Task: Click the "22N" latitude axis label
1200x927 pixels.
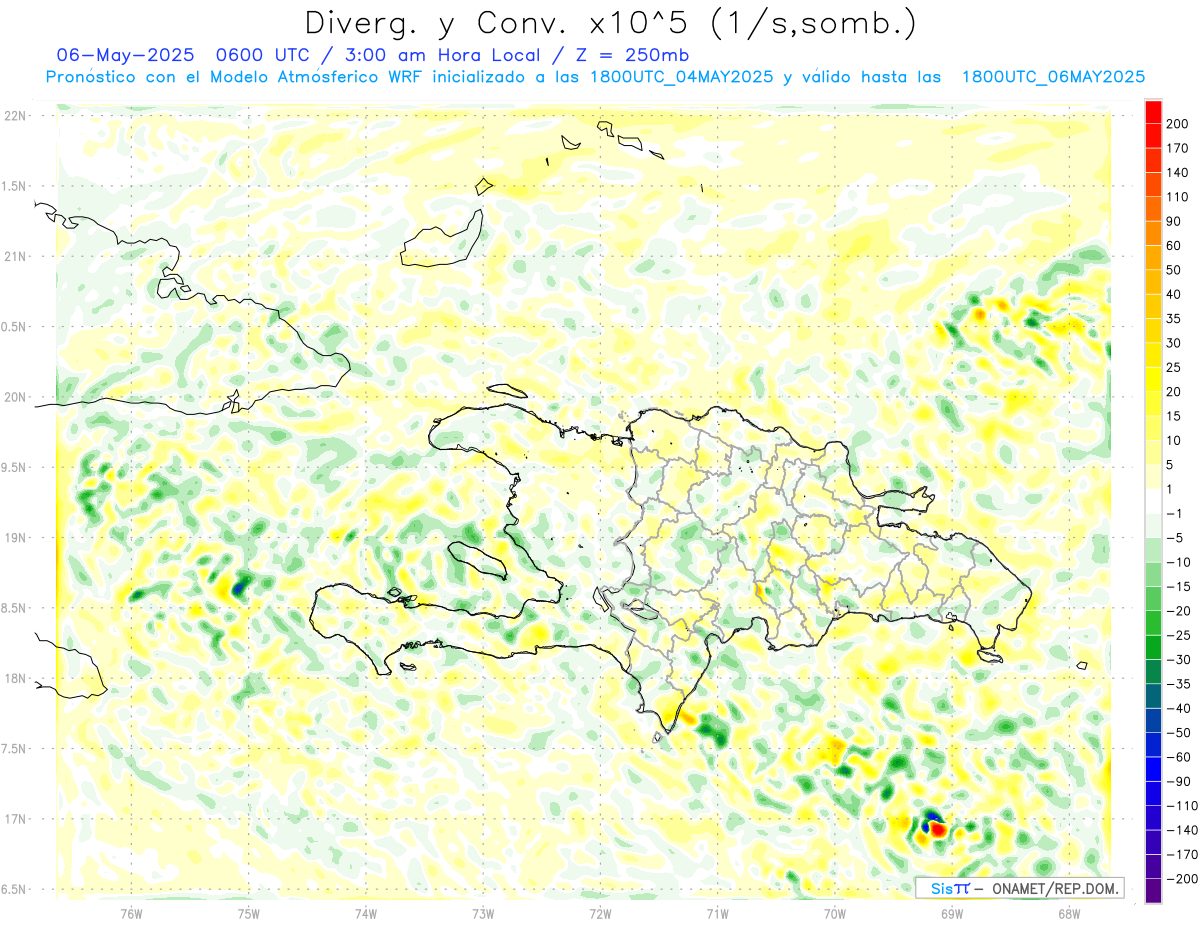Action: tap(15, 116)
